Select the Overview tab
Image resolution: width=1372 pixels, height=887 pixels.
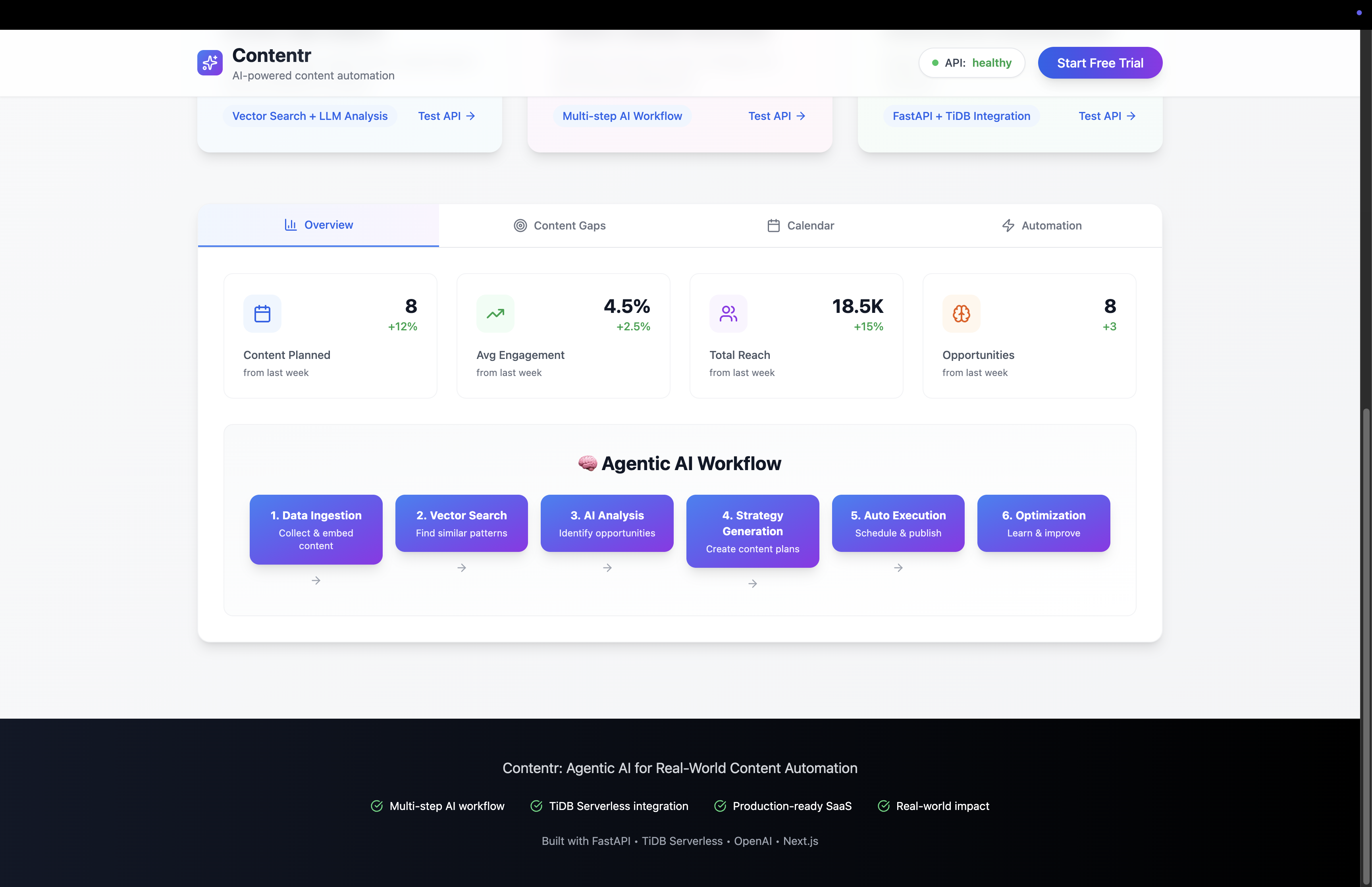[318, 225]
